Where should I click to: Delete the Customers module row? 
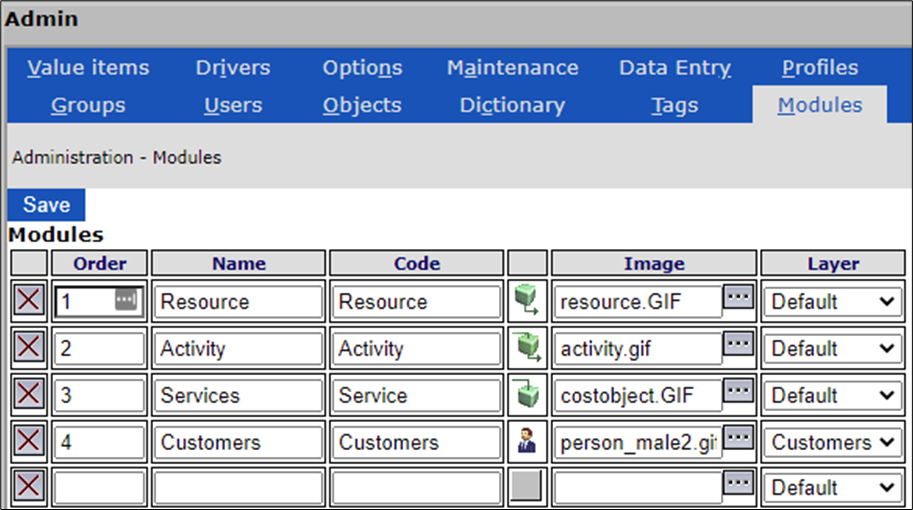(29, 442)
